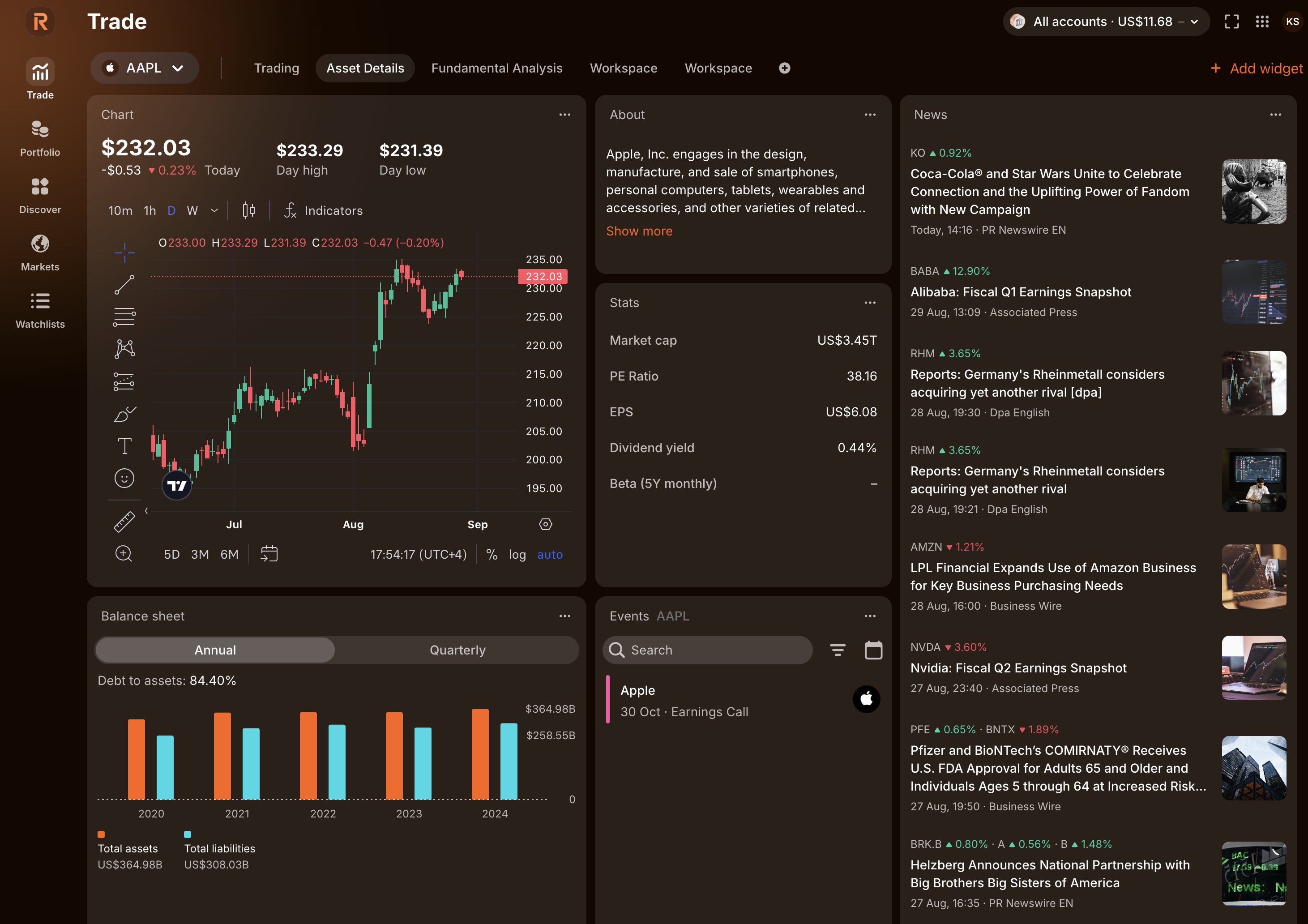
Task: Select the measure ruler tool
Action: point(124,521)
